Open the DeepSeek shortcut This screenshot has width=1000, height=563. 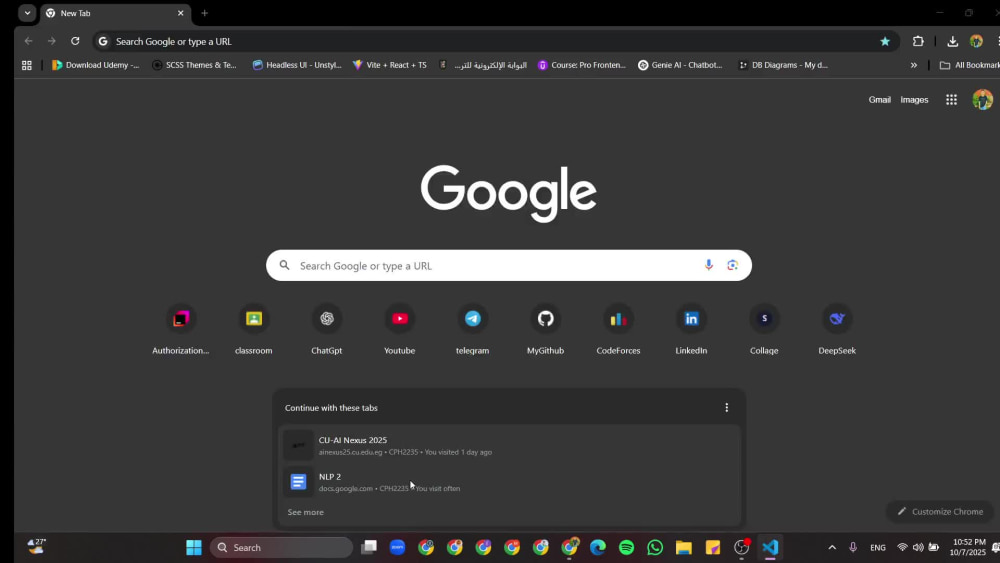click(x=837, y=330)
